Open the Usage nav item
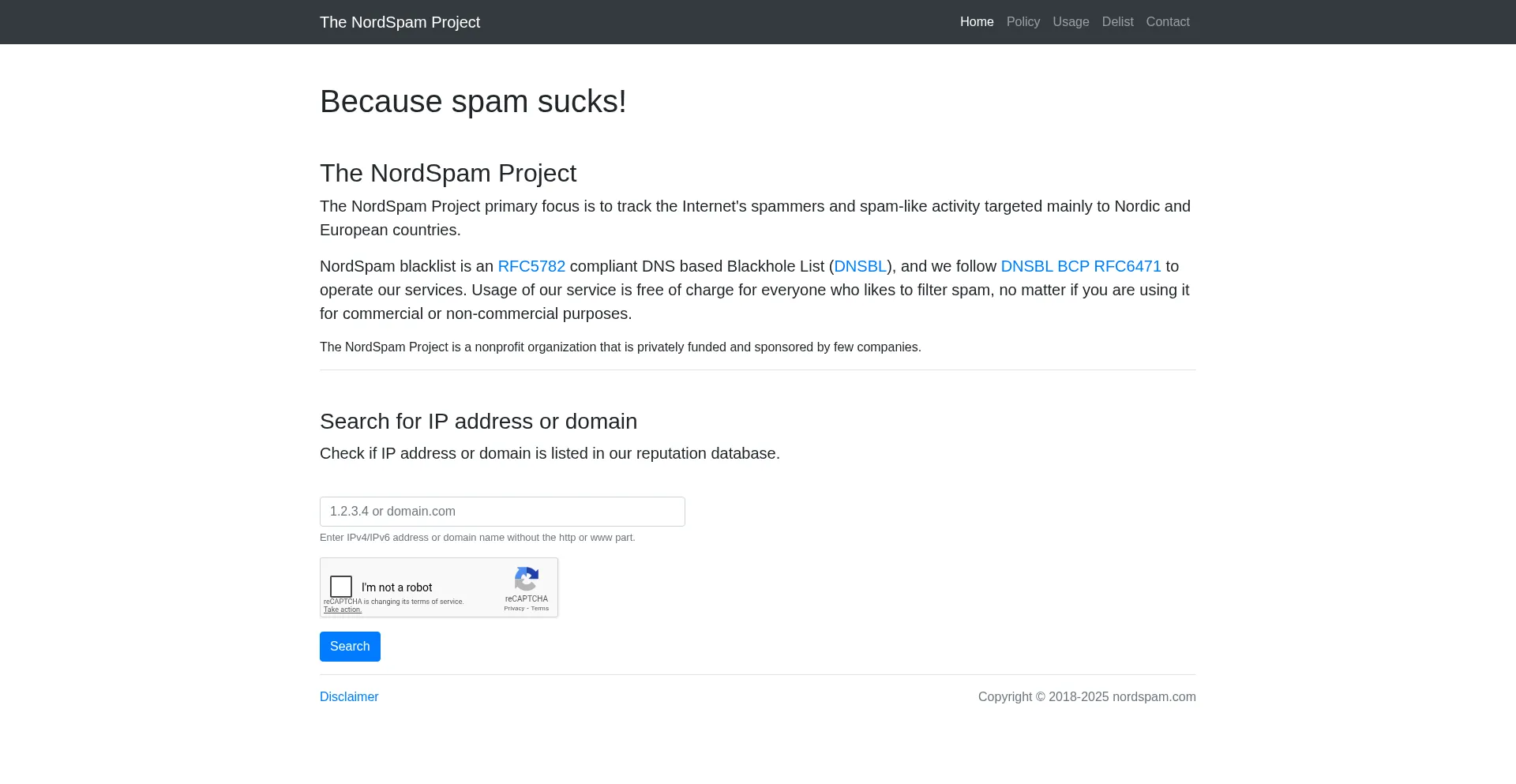Screen dimensions: 1516x784 pyautogui.click(x=1071, y=22)
